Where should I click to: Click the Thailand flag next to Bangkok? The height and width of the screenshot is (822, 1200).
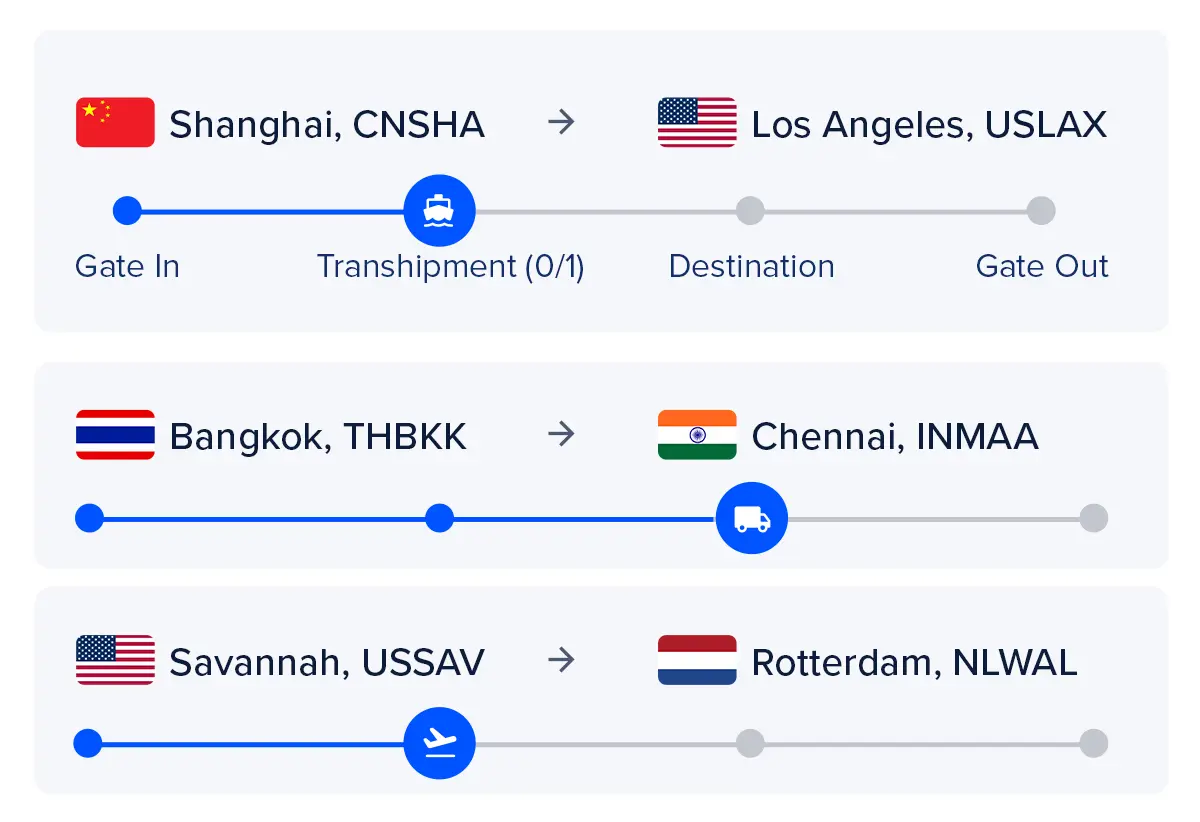click(115, 435)
